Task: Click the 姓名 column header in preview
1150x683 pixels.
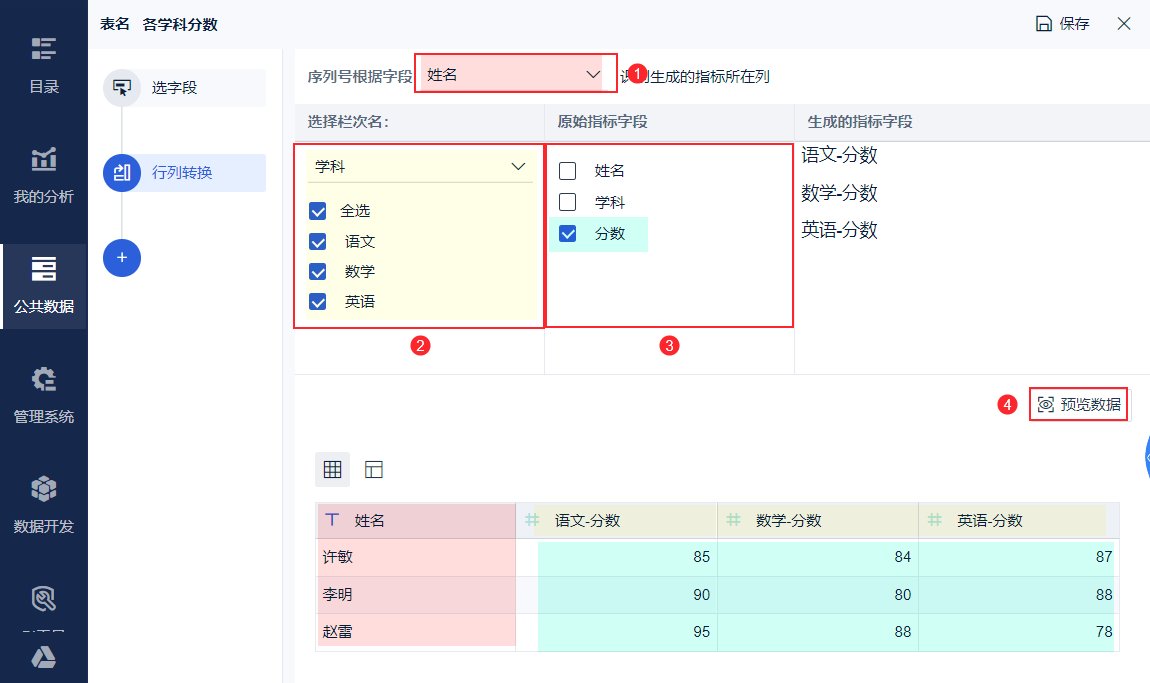Action: pos(369,520)
